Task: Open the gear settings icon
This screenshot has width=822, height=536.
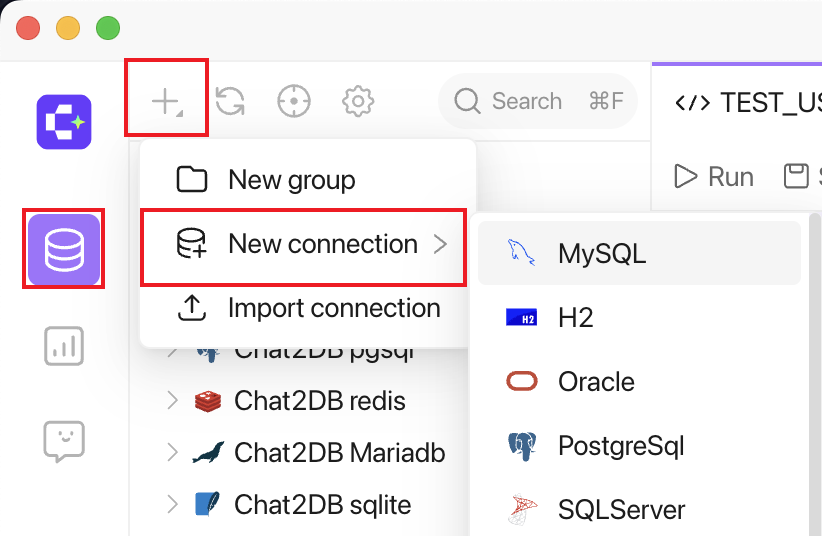Action: tap(358, 101)
